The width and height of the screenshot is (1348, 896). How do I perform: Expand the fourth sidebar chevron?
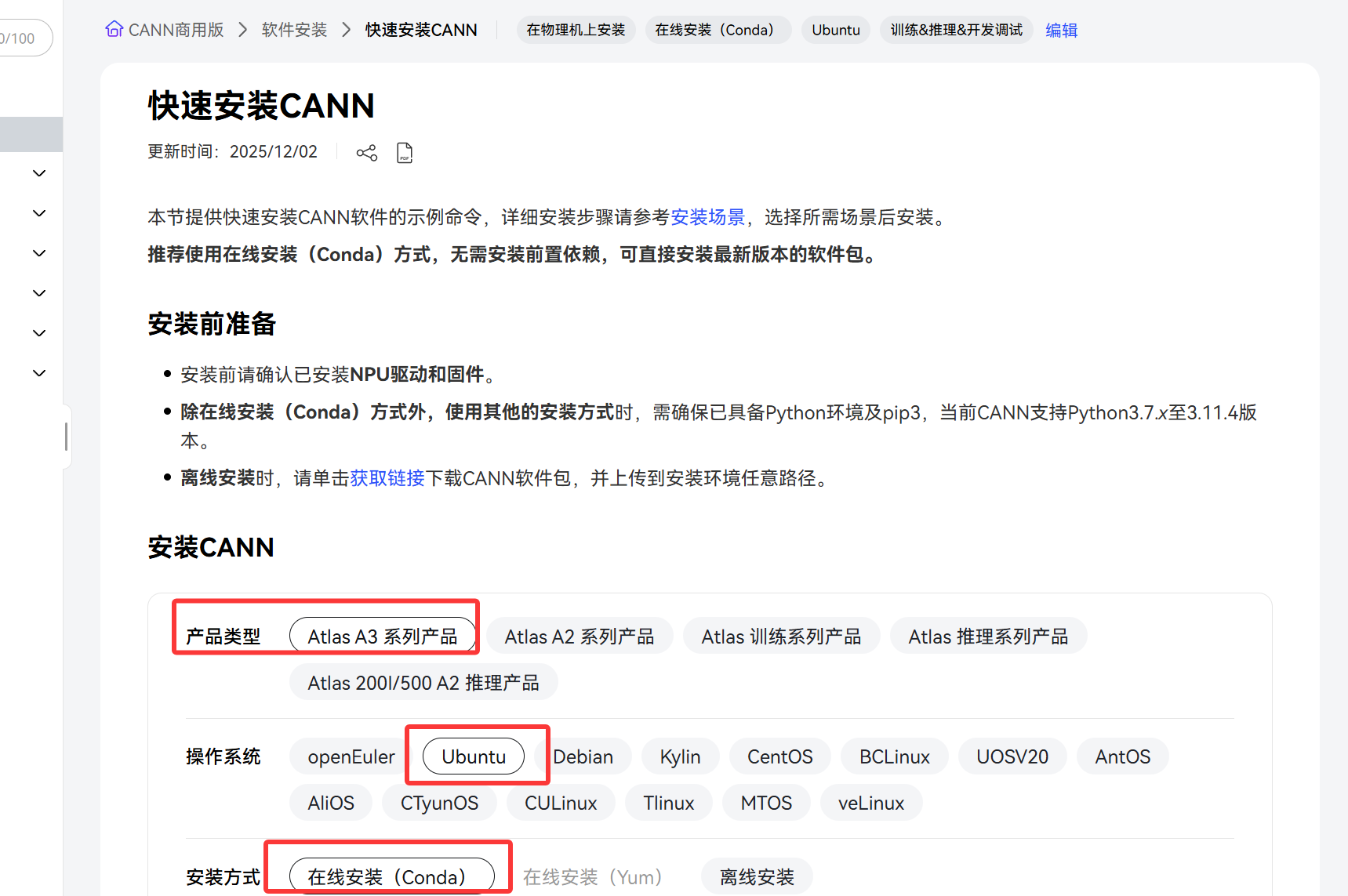(39, 293)
